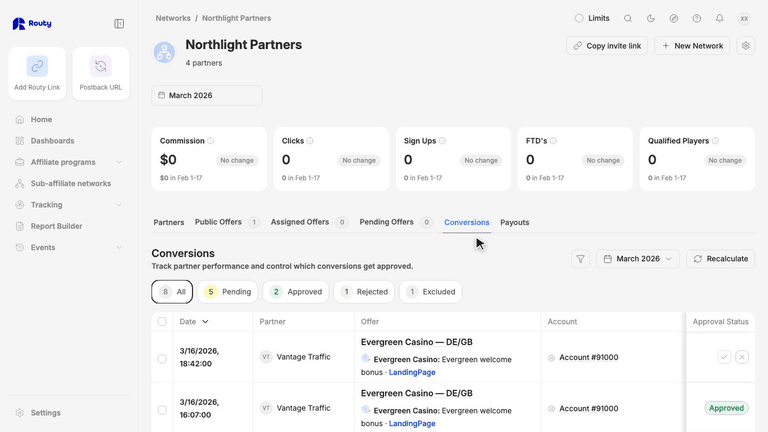This screenshot has height=432, width=768.
Task: Collapse the sidebar panel icon
Action: [x=119, y=24]
